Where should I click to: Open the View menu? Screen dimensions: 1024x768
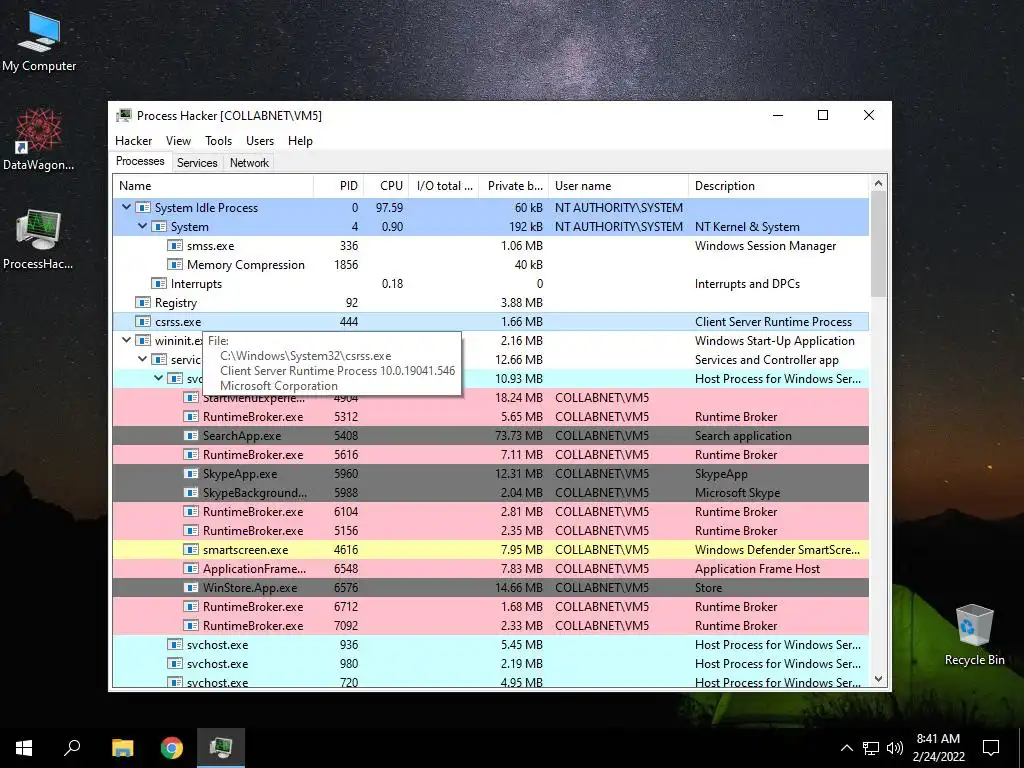point(178,140)
